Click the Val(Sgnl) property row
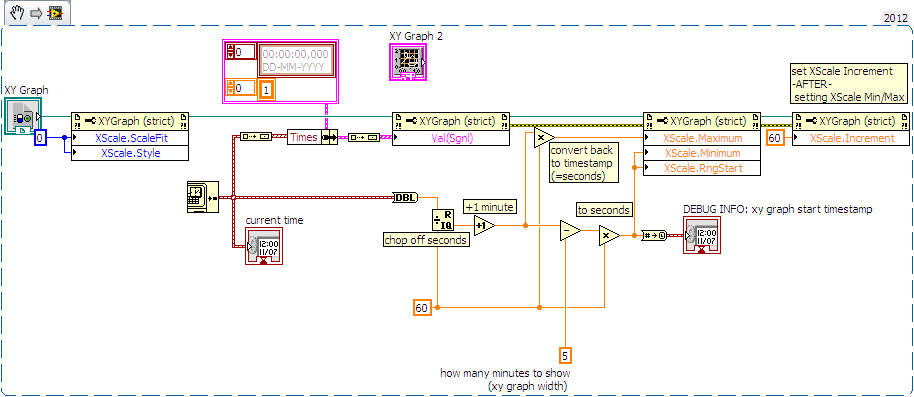914x397 pixels. click(451, 138)
